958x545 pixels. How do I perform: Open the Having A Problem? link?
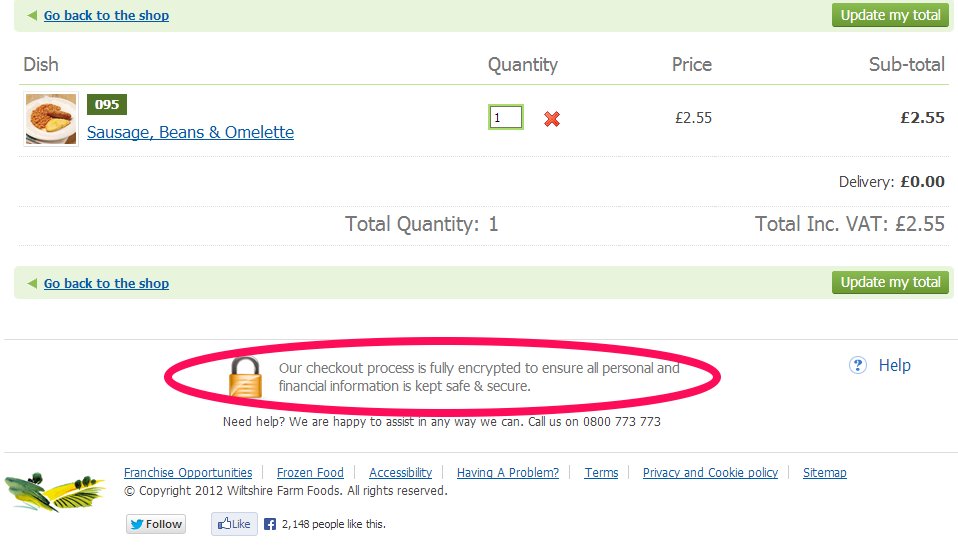tap(508, 472)
